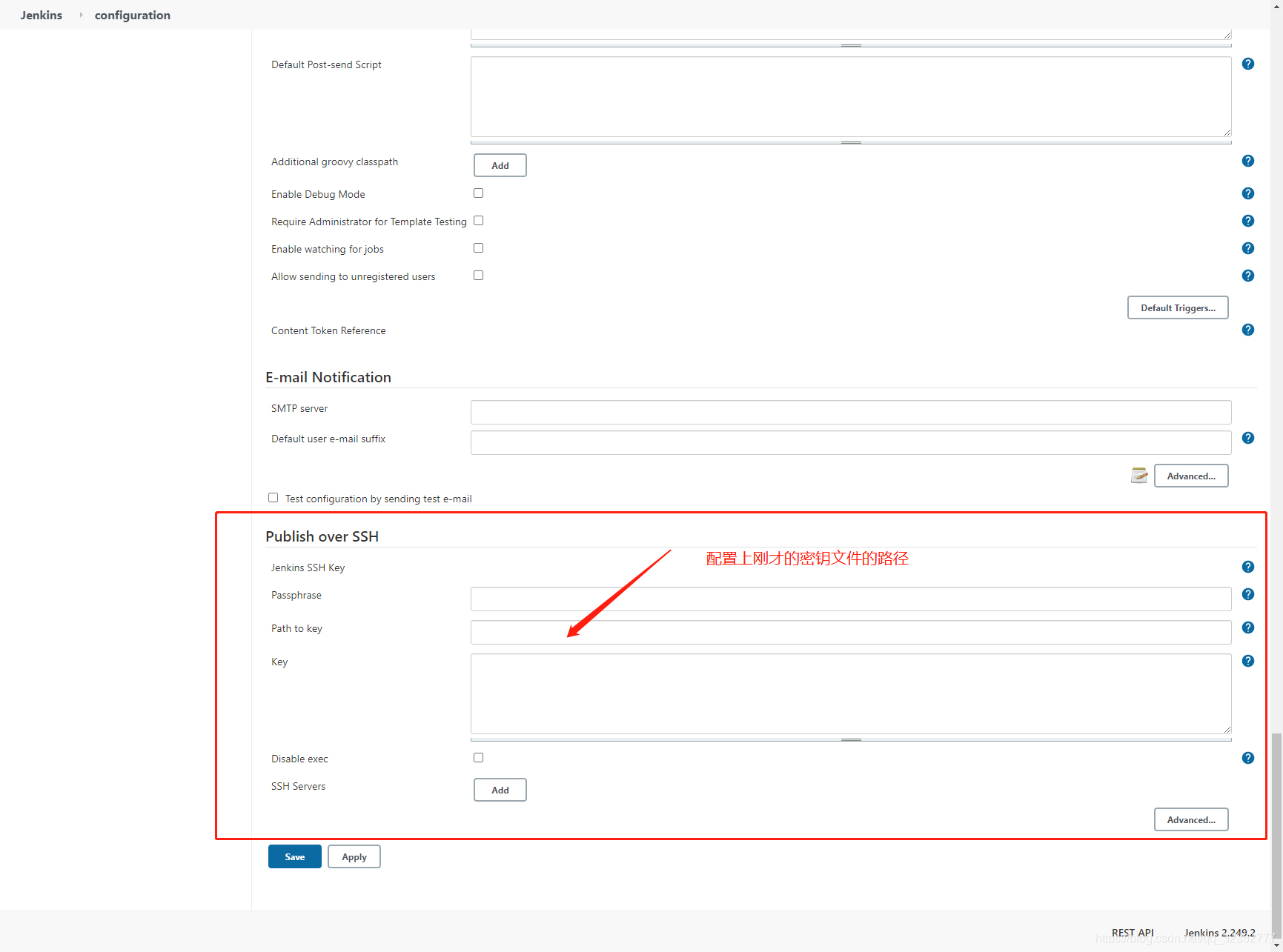Add an SSH Server

click(x=500, y=790)
